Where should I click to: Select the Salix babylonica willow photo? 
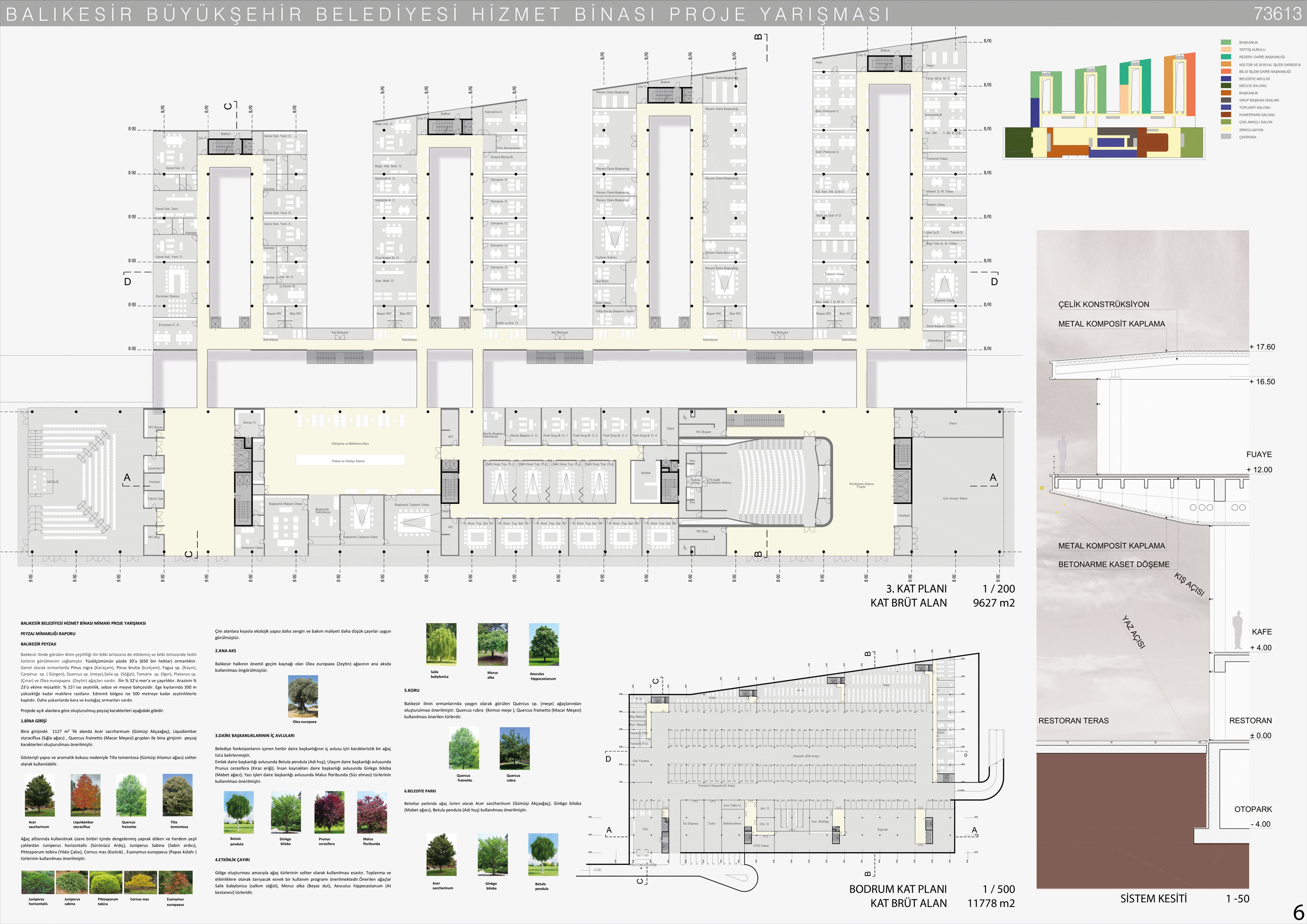441,644
